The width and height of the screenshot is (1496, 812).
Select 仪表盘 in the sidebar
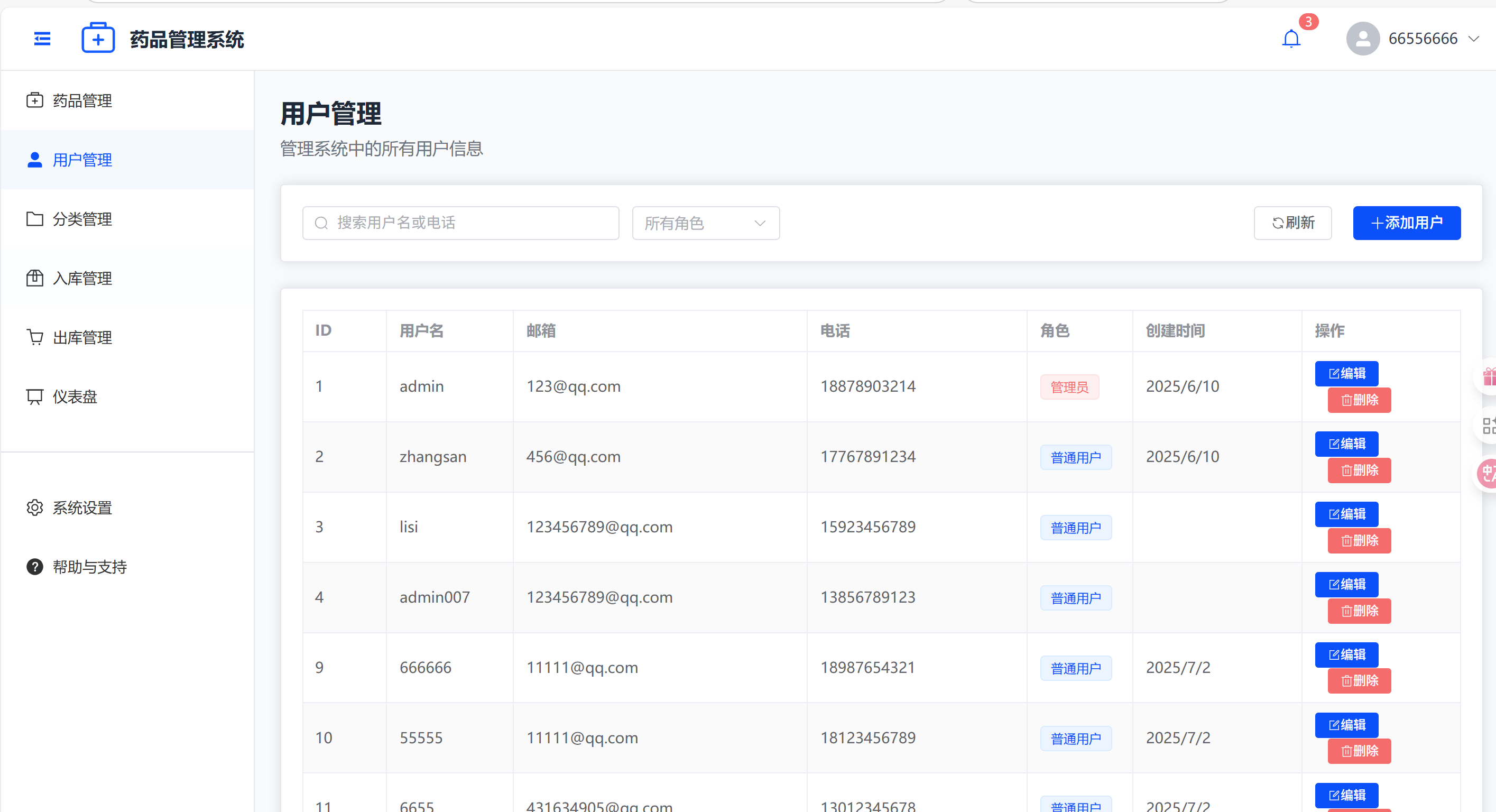click(x=75, y=396)
